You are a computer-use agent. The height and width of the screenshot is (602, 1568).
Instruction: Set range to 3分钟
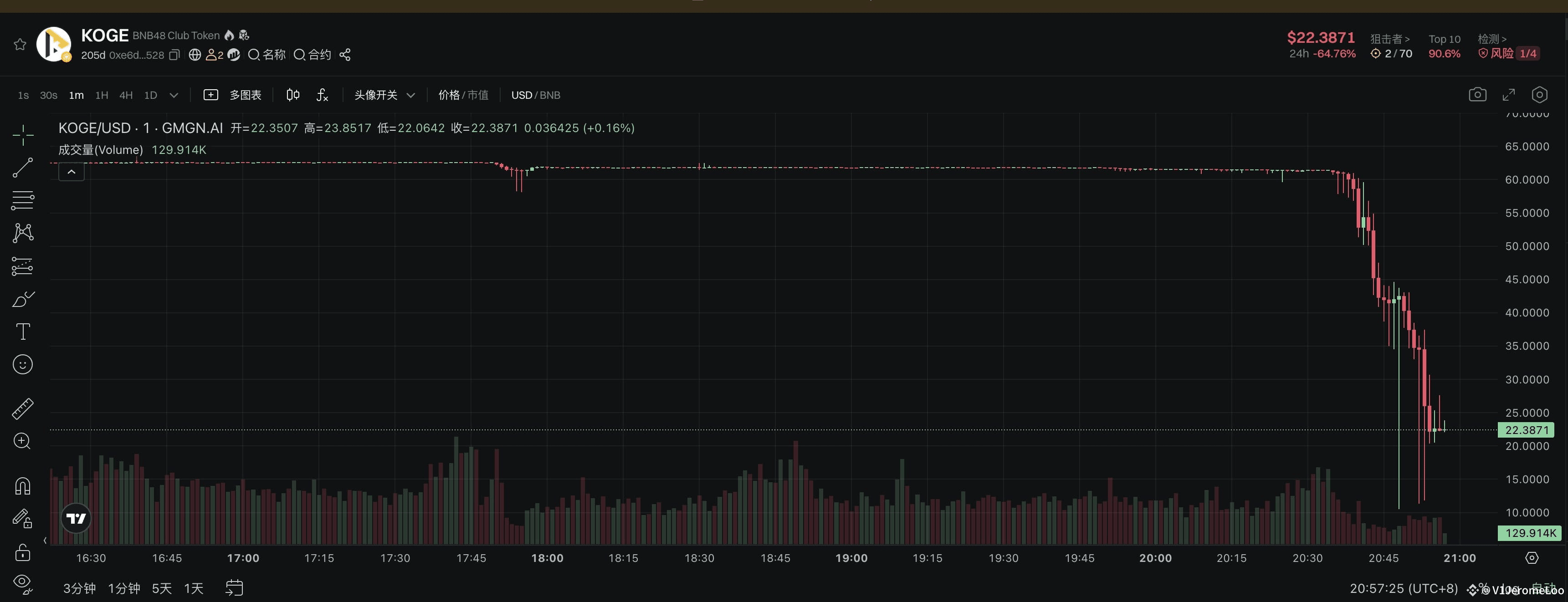(80, 588)
